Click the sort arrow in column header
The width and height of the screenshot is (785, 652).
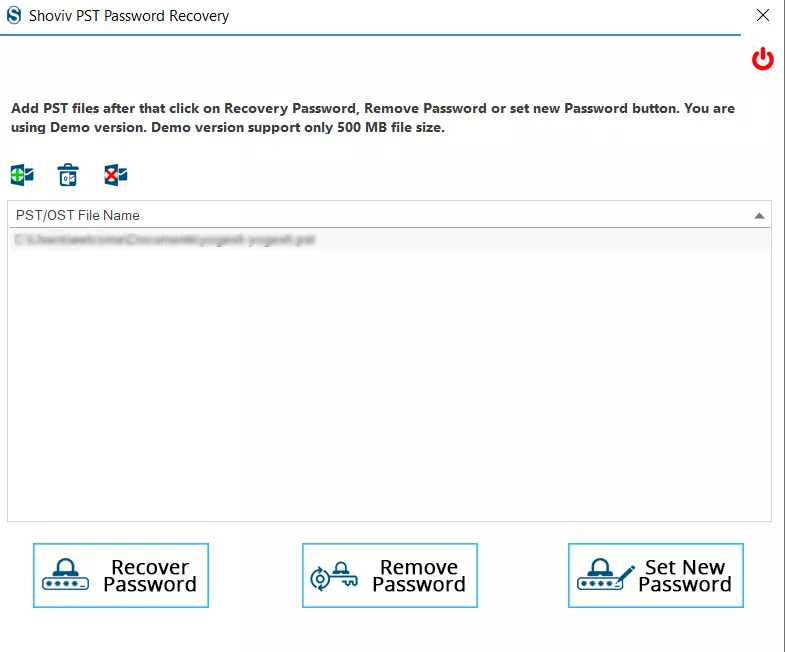pyautogui.click(x=759, y=216)
